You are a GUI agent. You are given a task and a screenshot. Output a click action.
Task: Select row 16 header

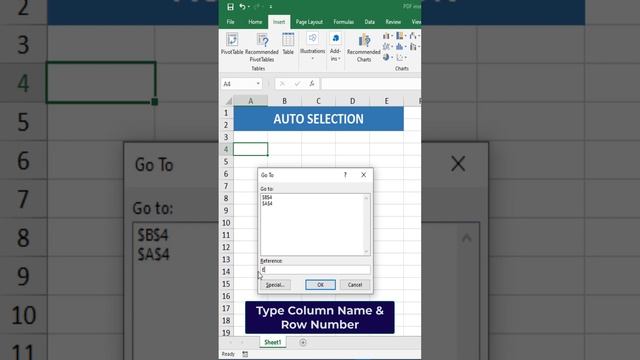pyautogui.click(x=226, y=296)
